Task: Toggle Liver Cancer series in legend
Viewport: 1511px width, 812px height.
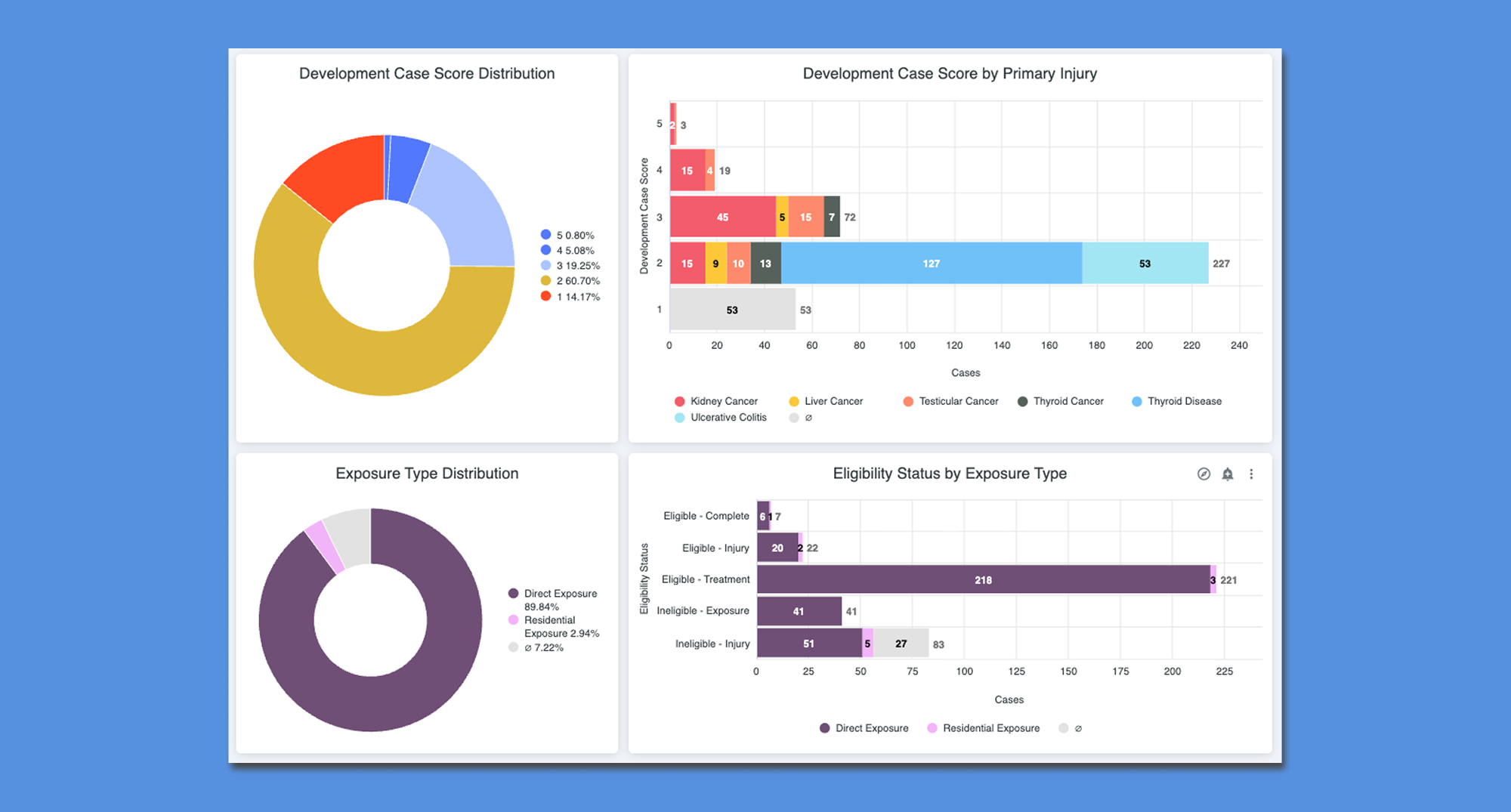Action: [x=825, y=401]
